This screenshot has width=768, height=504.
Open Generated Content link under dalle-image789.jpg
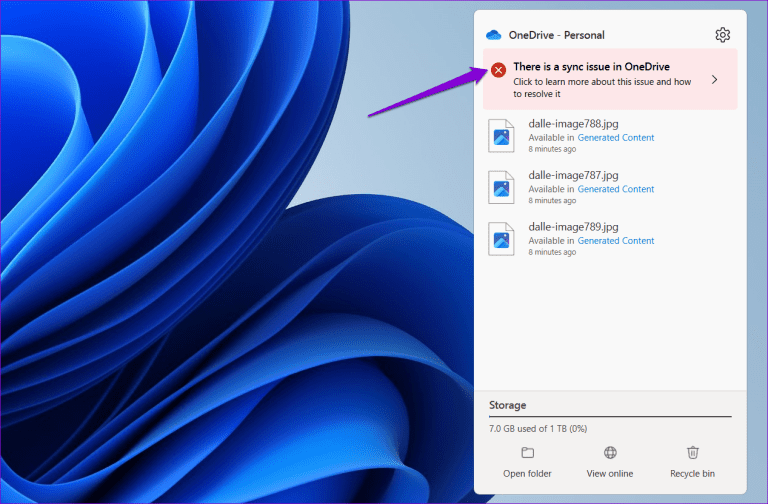click(x=616, y=241)
